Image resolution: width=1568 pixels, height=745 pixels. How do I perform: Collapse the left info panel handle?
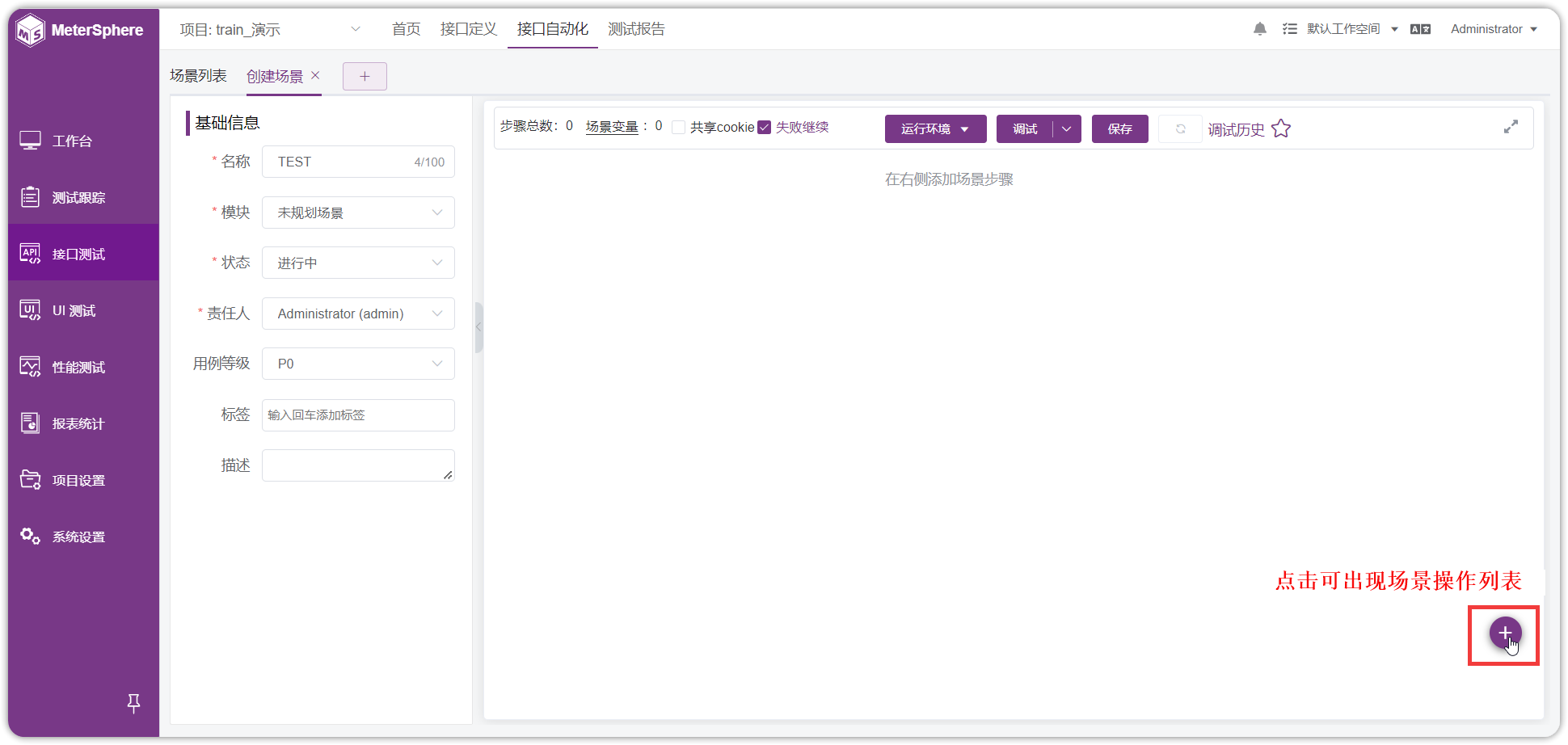click(x=478, y=327)
